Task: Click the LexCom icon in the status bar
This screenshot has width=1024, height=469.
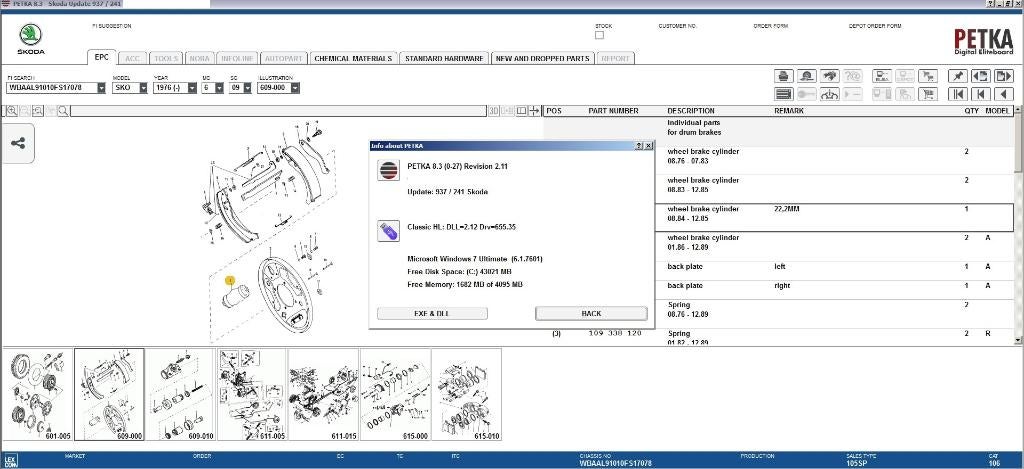Action: (11, 460)
